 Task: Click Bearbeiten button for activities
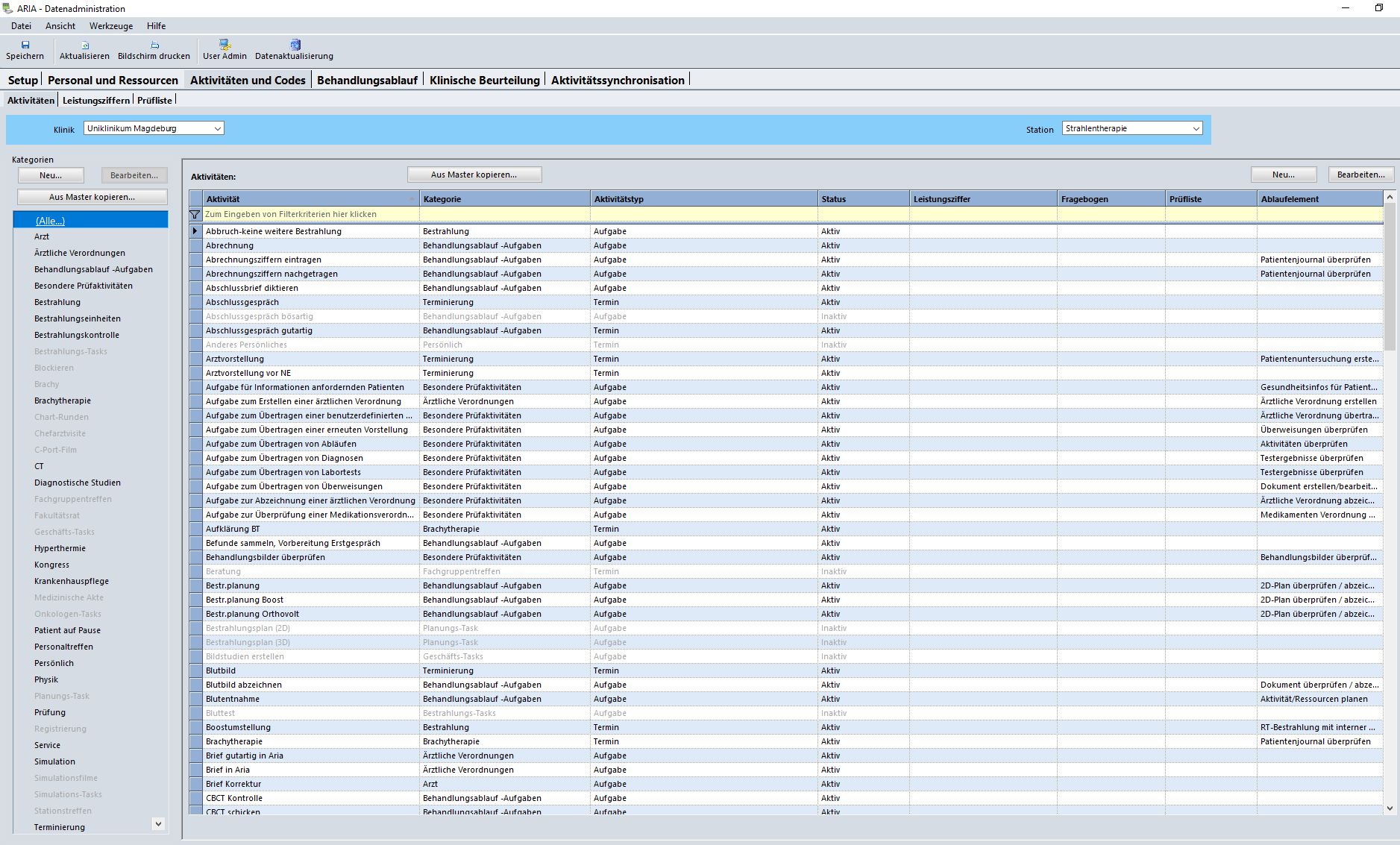(x=1360, y=175)
